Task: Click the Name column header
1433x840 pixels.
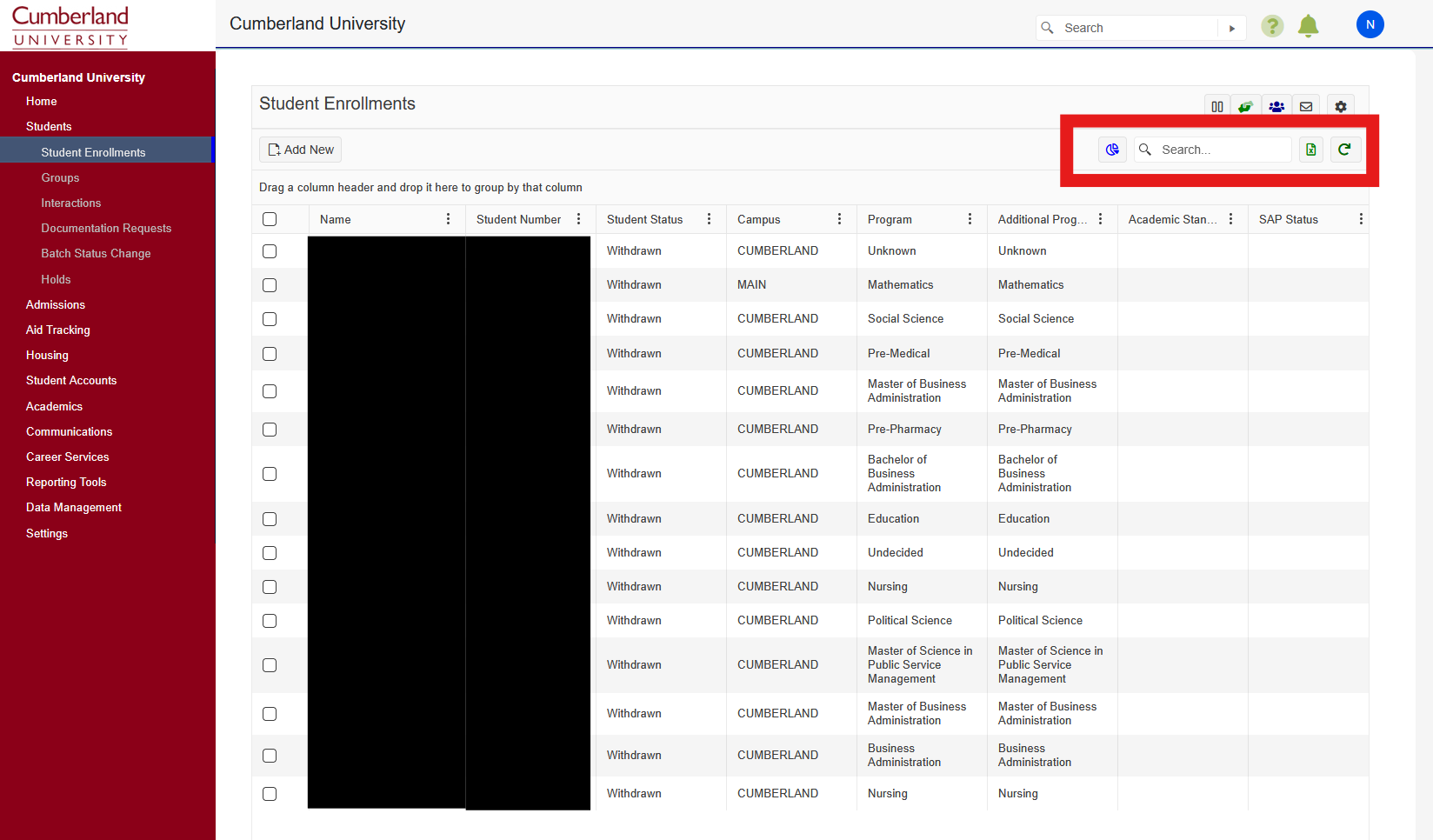Action: click(x=336, y=219)
